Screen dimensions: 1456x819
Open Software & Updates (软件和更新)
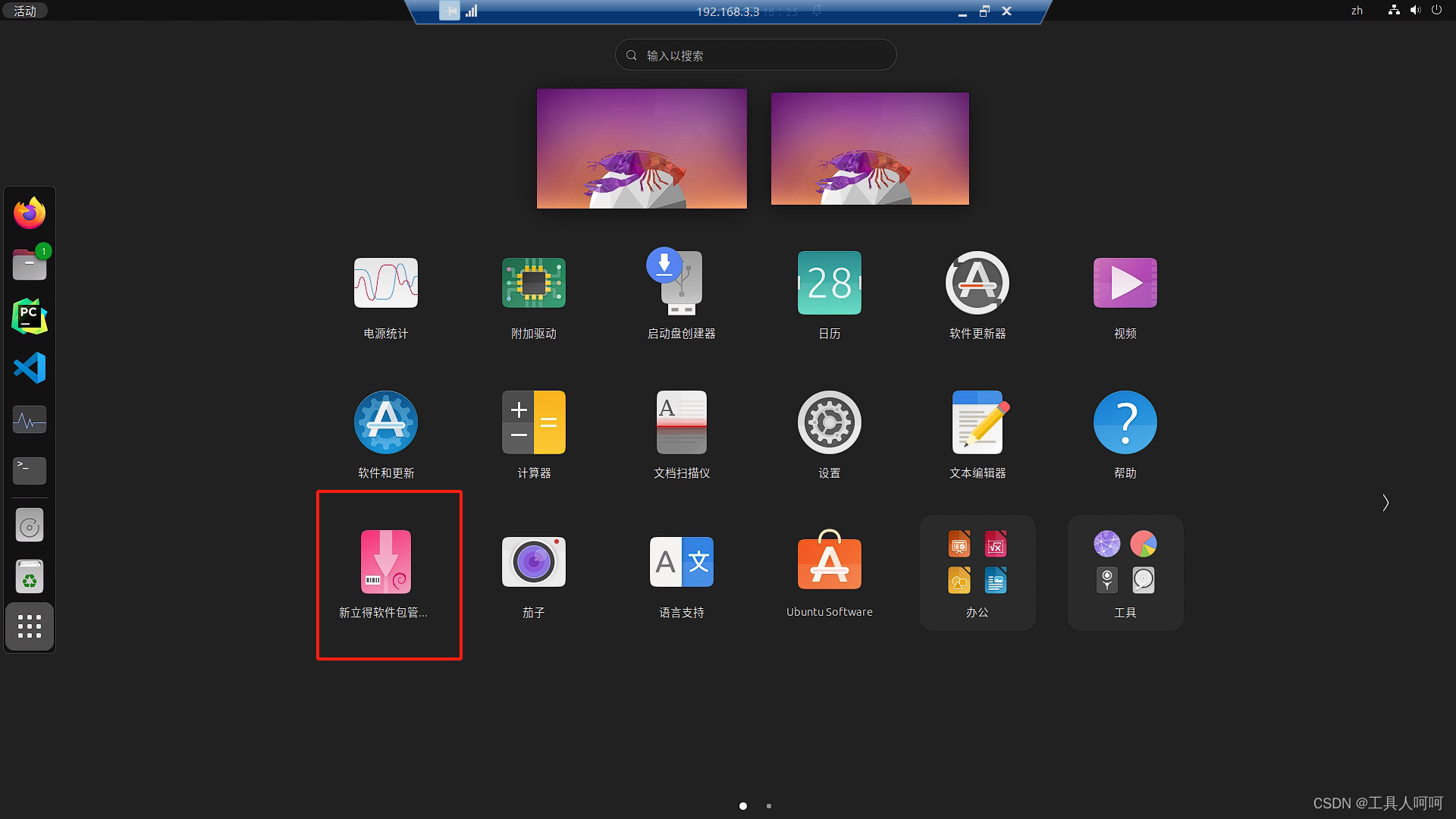pos(385,422)
